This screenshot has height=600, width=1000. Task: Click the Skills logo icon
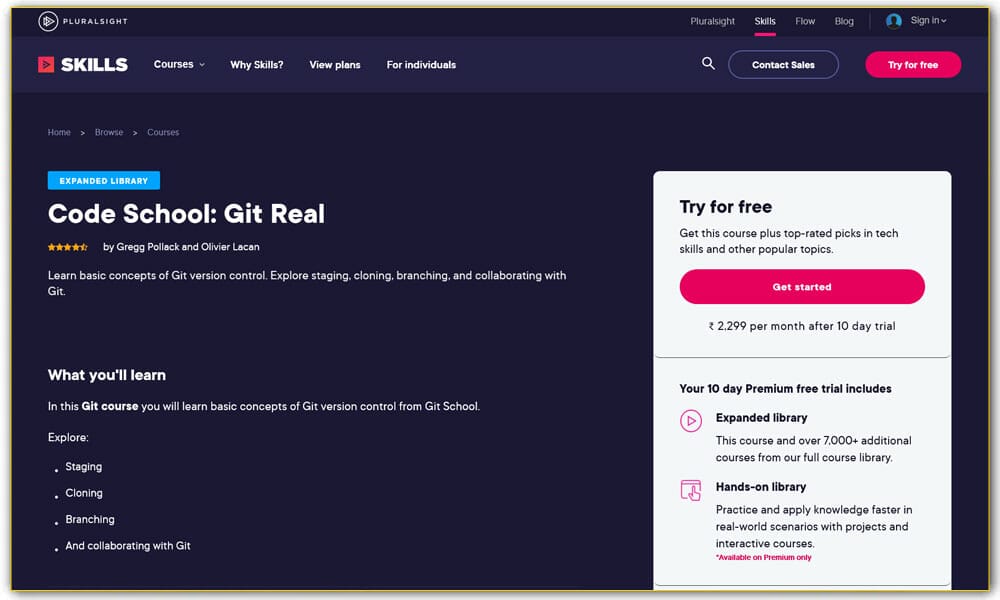tap(47, 64)
